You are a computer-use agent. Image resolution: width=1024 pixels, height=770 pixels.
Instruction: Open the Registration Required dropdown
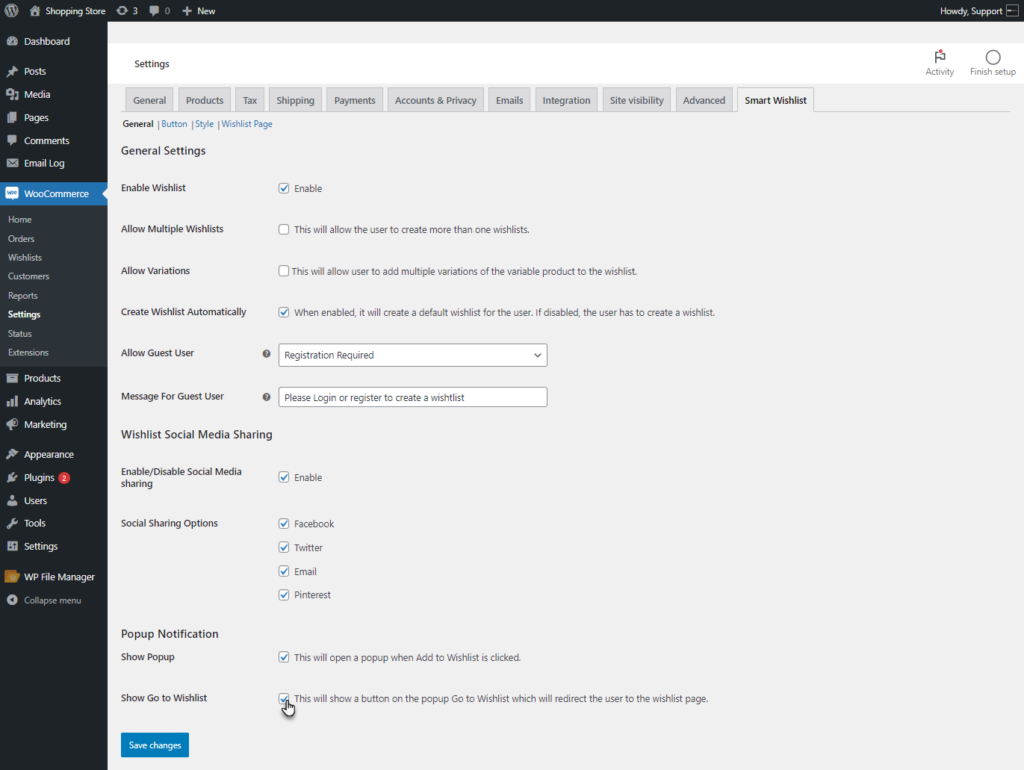pos(412,355)
